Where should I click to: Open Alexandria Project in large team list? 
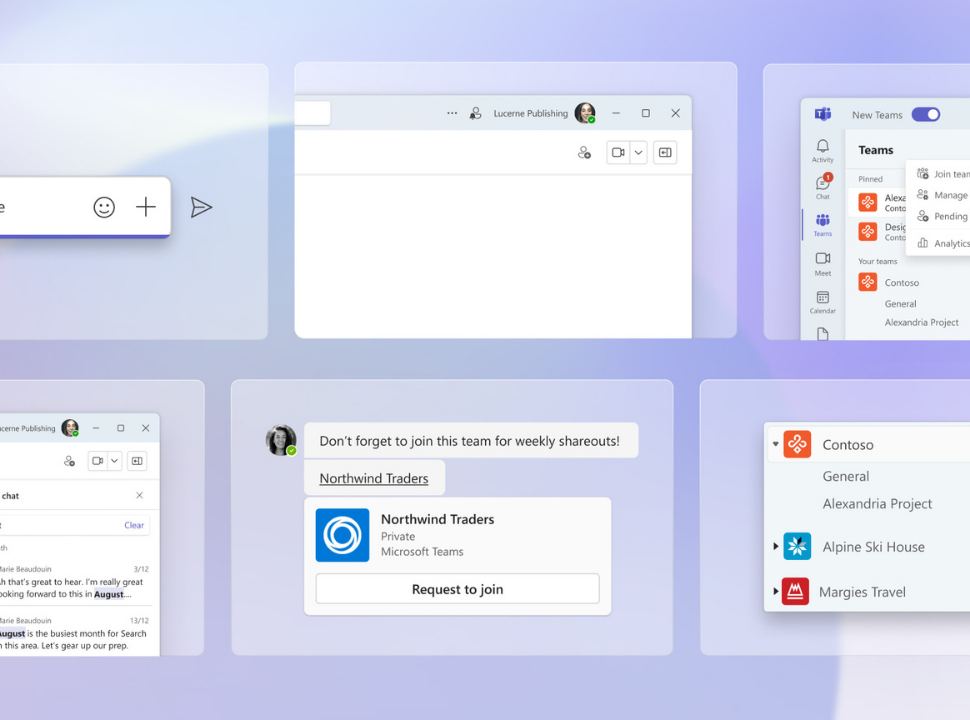877,504
